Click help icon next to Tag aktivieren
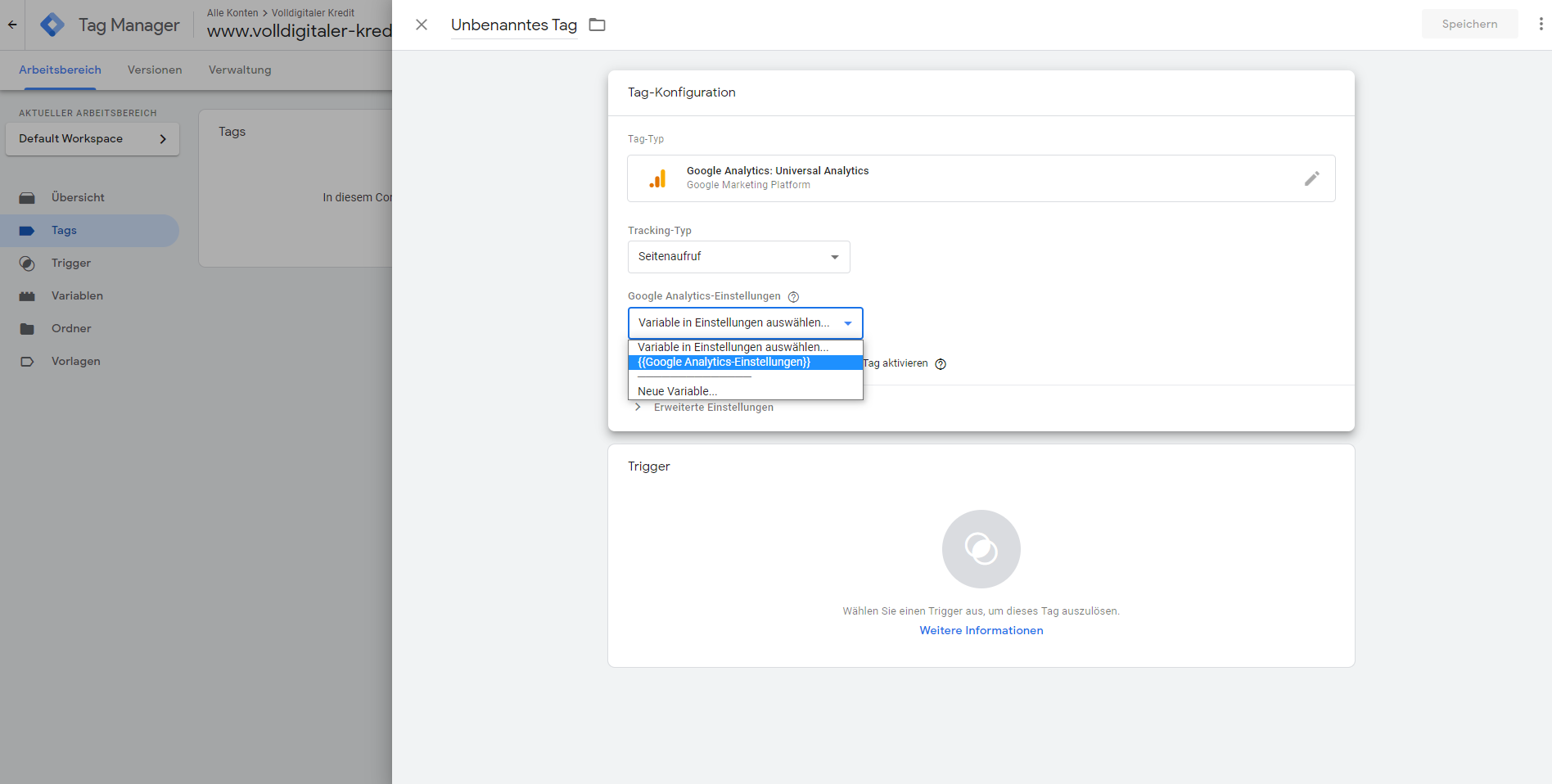 point(941,364)
